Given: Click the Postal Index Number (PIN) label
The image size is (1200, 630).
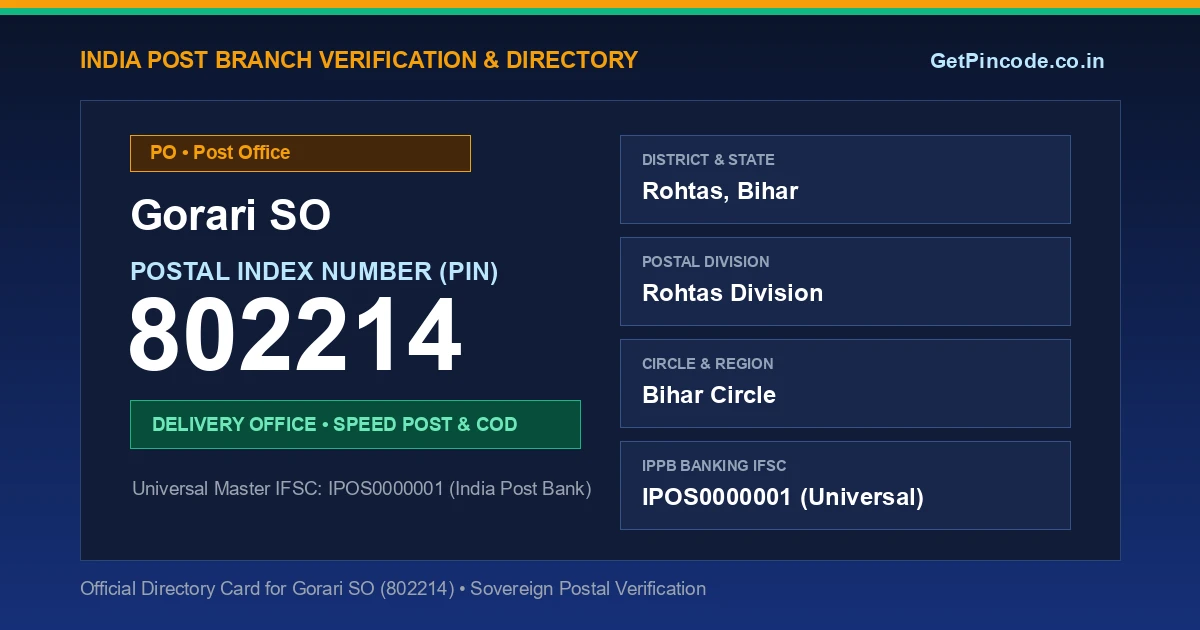Looking at the screenshot, I should click(314, 271).
